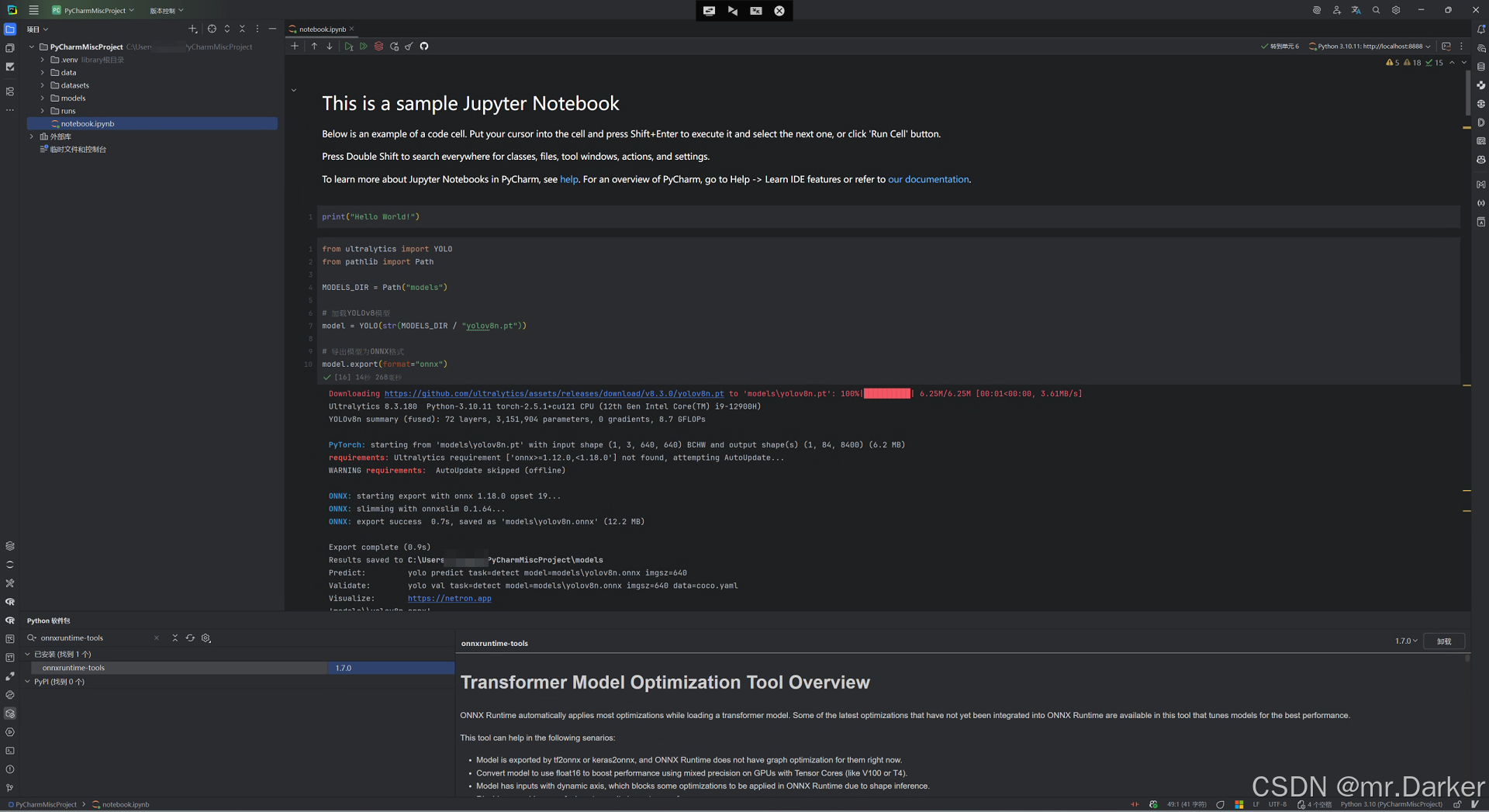Image resolution: width=1489 pixels, height=812 pixels.
Task: Click Python 3.10 interpreter in status bar
Action: point(1391,804)
